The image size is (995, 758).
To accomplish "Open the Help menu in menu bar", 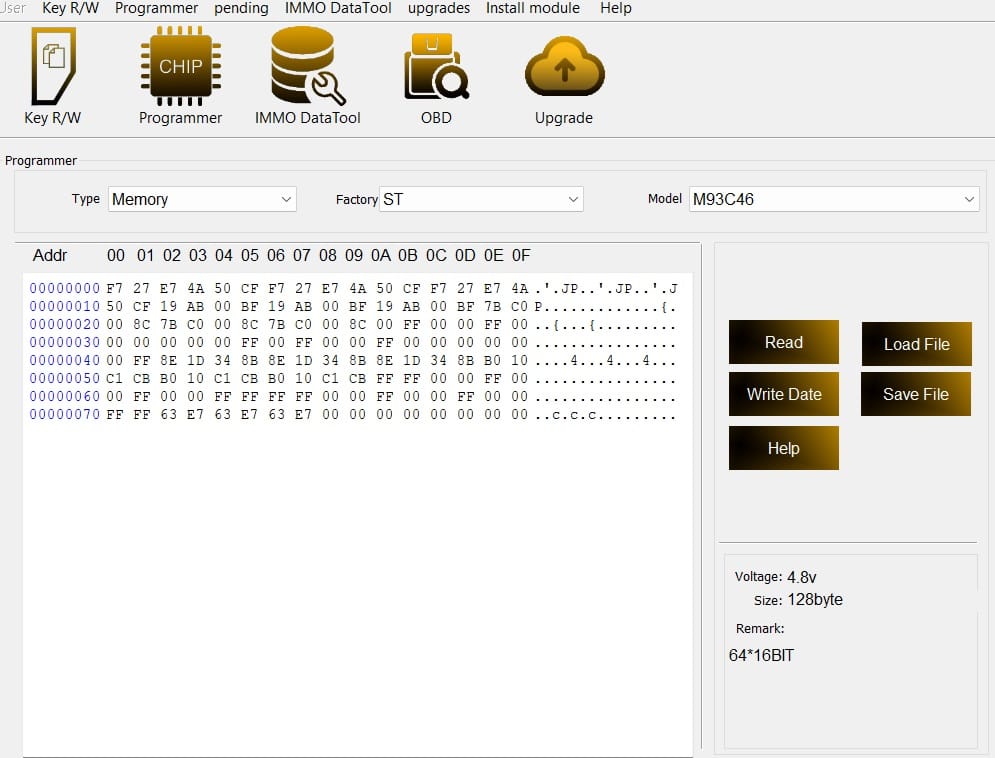I will [615, 8].
